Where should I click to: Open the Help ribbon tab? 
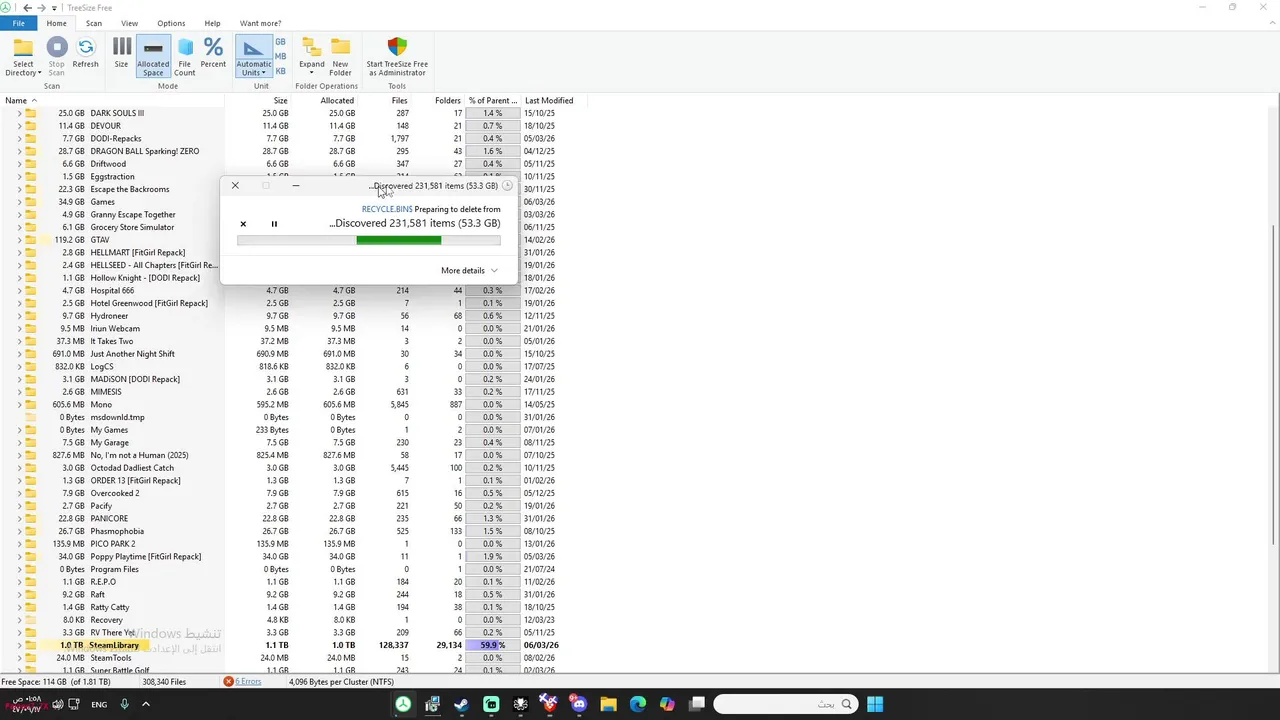tap(212, 23)
